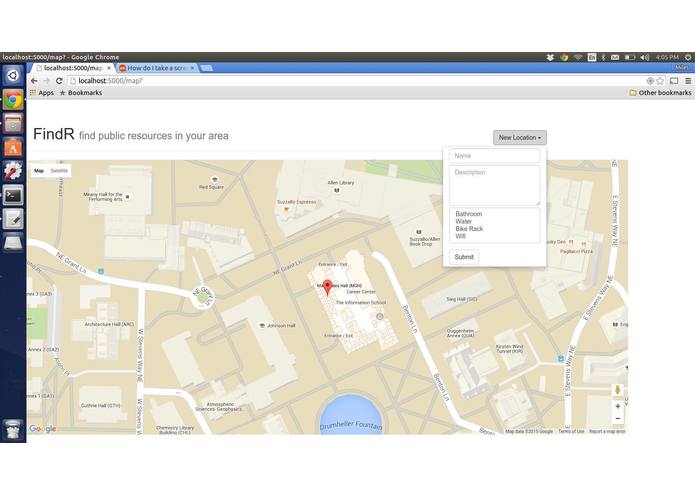Open the Apps shortcut in bookmarks bar
The image size is (695, 494).
point(42,93)
